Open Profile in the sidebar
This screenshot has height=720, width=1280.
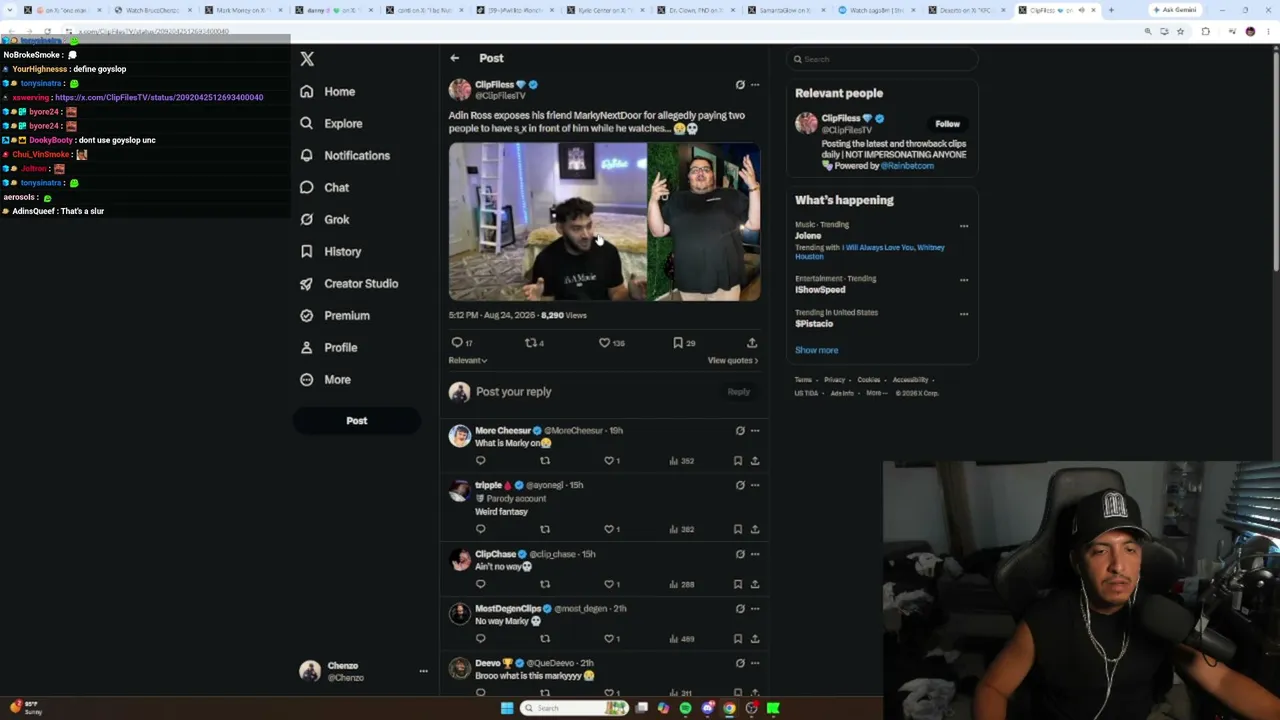328,348
